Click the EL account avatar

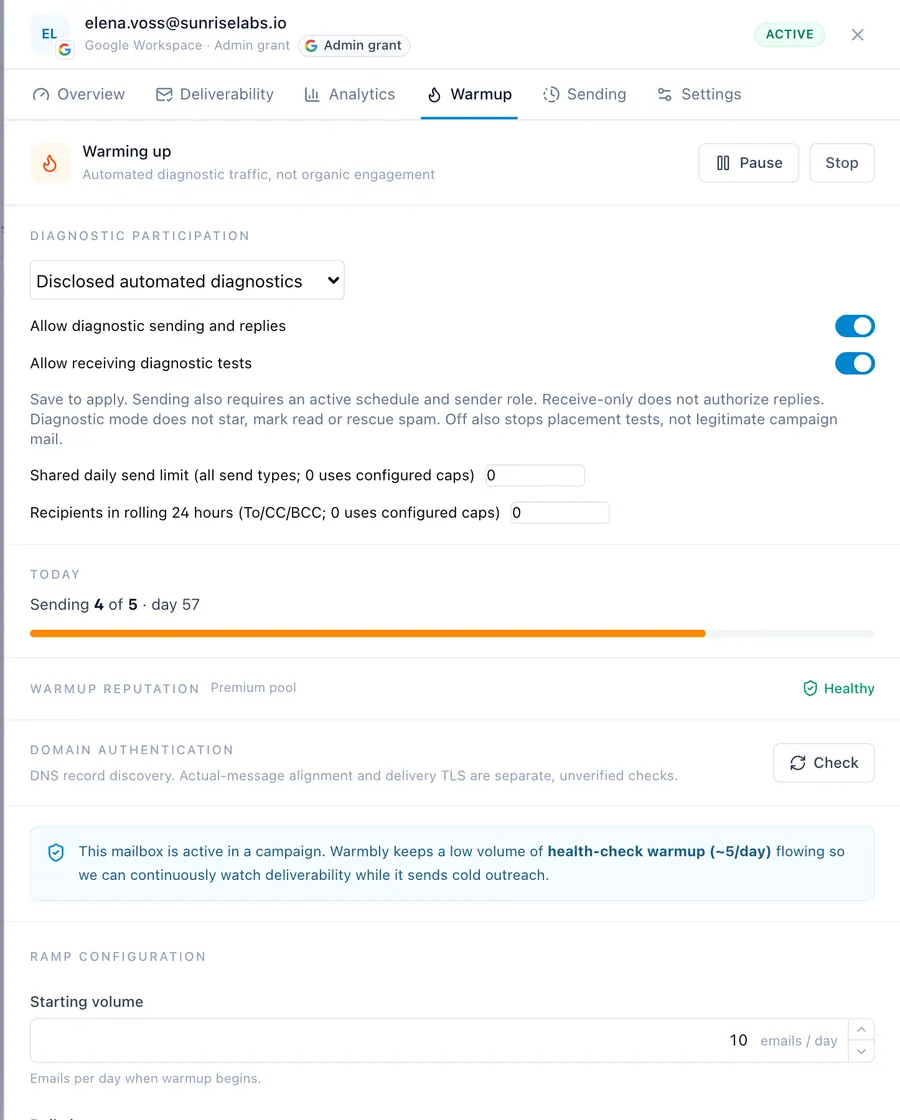click(49, 34)
